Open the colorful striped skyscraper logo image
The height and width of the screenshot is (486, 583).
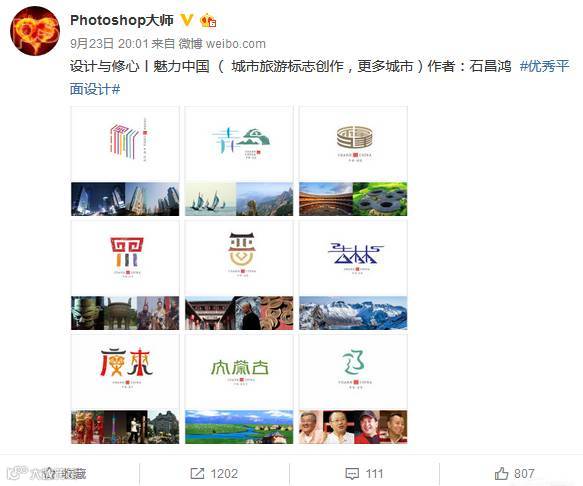(x=125, y=161)
